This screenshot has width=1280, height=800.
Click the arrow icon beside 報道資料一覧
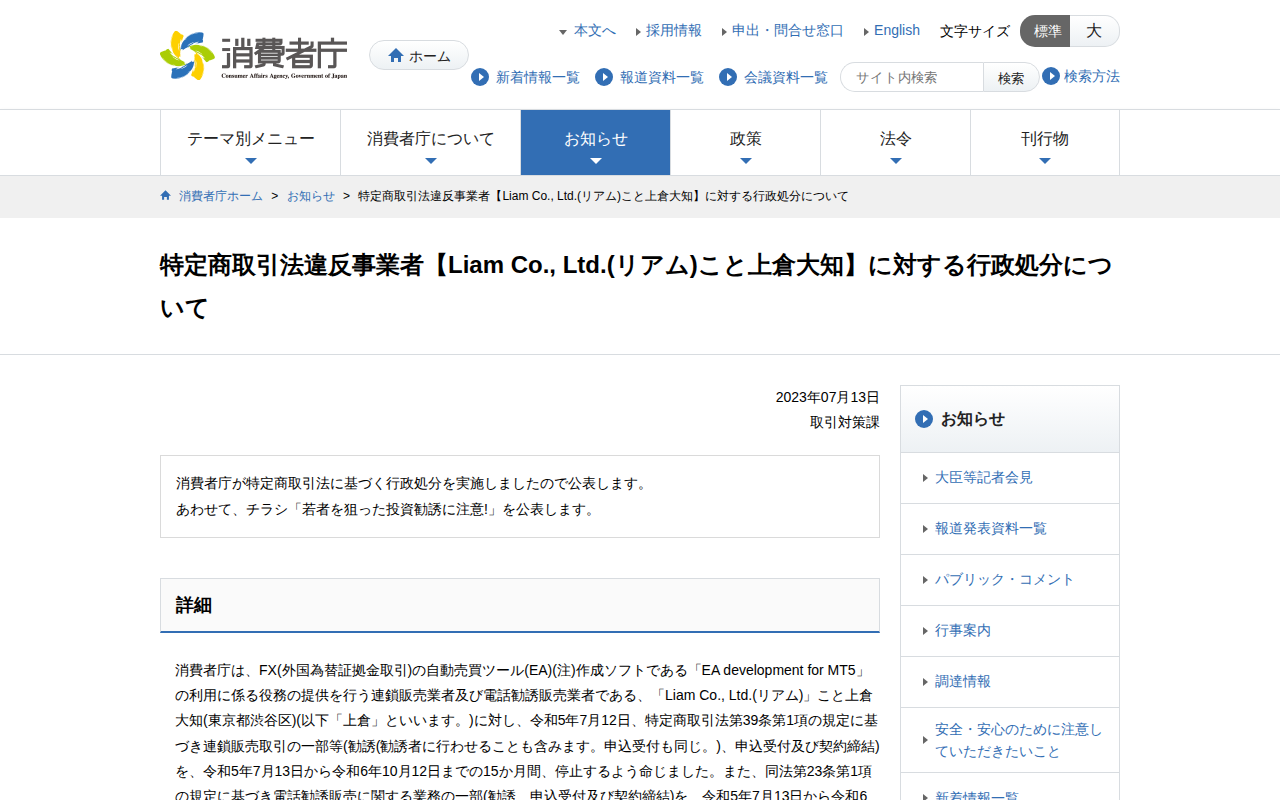pyautogui.click(x=604, y=77)
